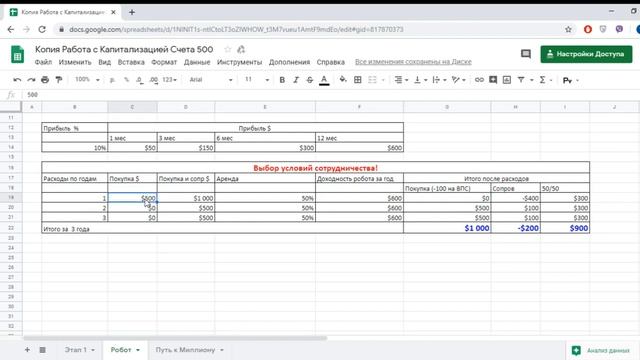Open the Анализ данных explore button
Screen dimensions: 640x360
[x=602, y=350]
